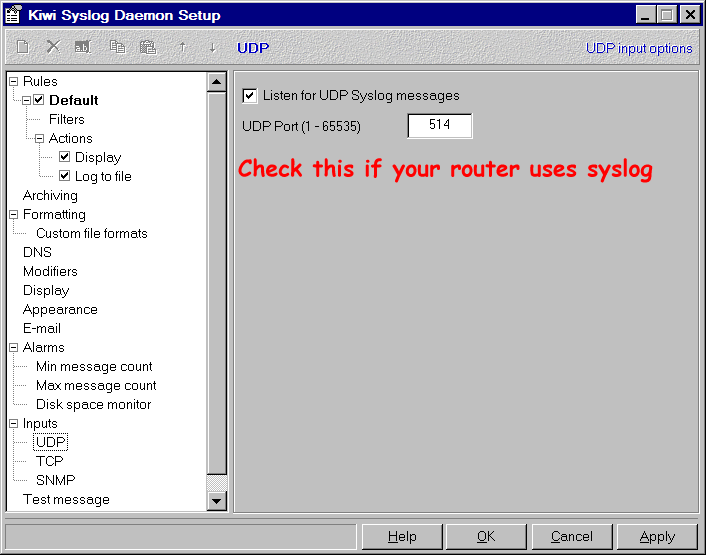Viewport: 706px width, 555px height.
Task: Select the Formatting tree label
Action: click(x=54, y=214)
